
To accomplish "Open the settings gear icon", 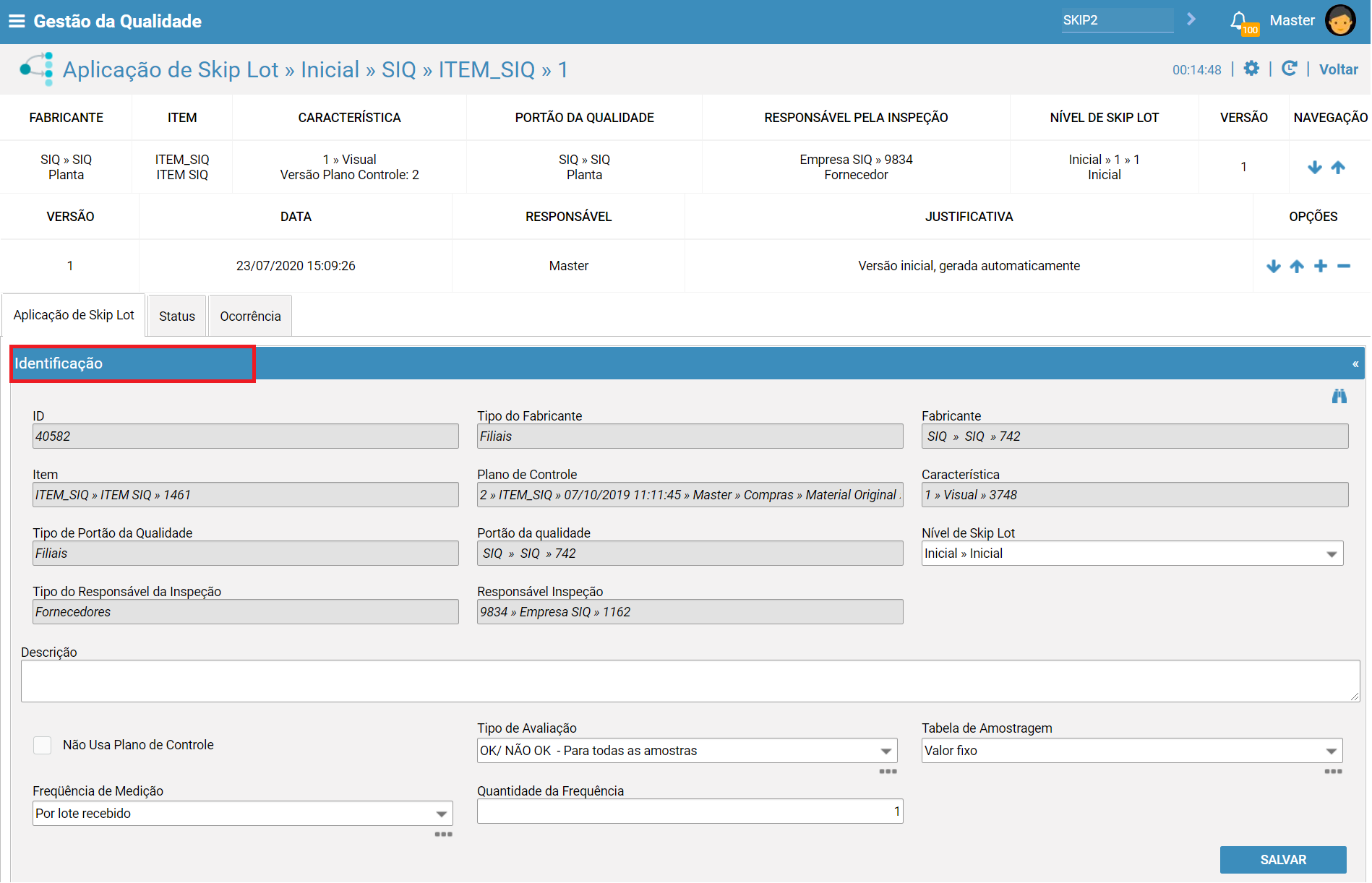I will tap(1251, 69).
